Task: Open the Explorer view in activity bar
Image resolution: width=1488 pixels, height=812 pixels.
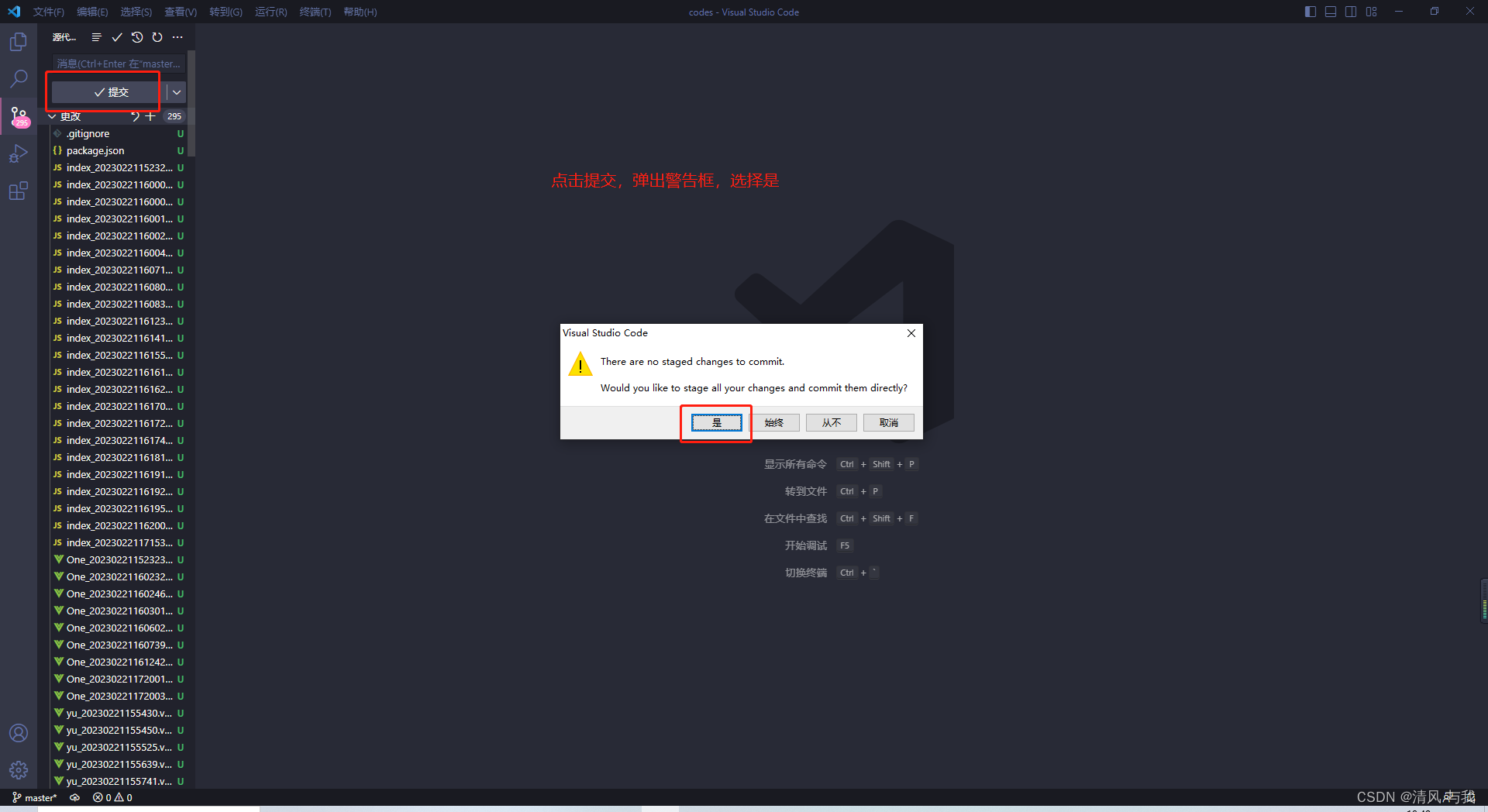Action: pyautogui.click(x=19, y=42)
